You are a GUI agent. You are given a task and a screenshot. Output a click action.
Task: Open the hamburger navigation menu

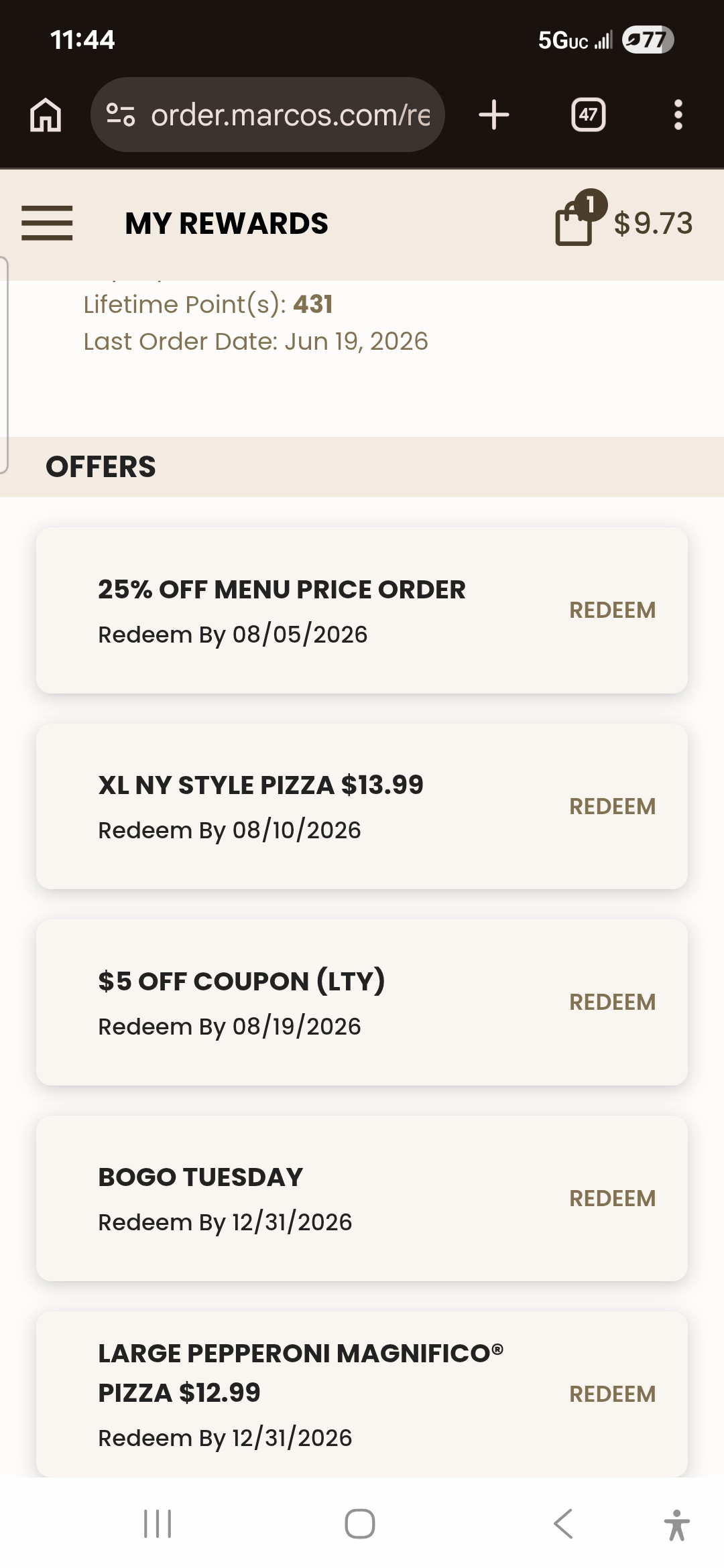(47, 223)
